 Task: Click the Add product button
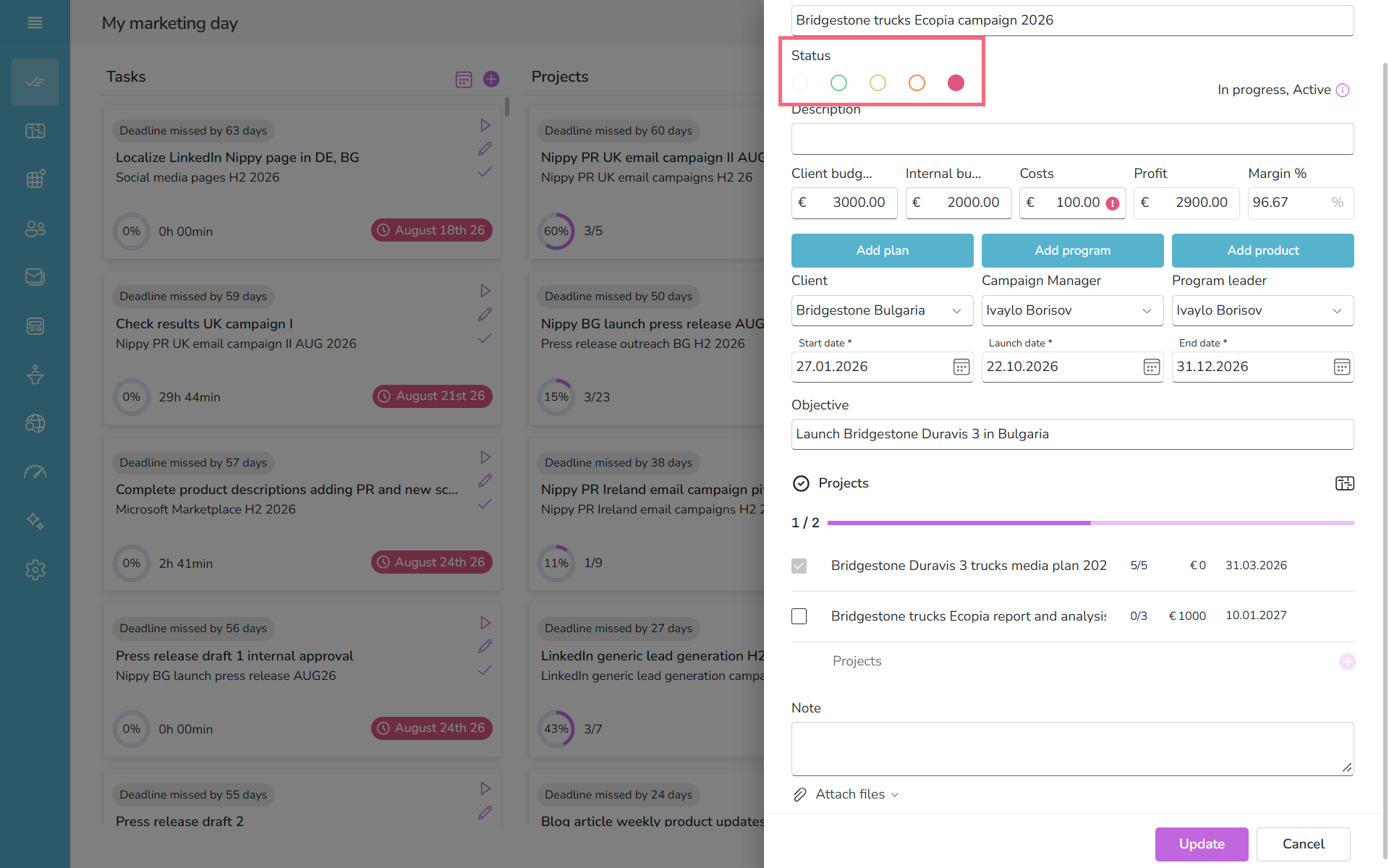tap(1262, 250)
